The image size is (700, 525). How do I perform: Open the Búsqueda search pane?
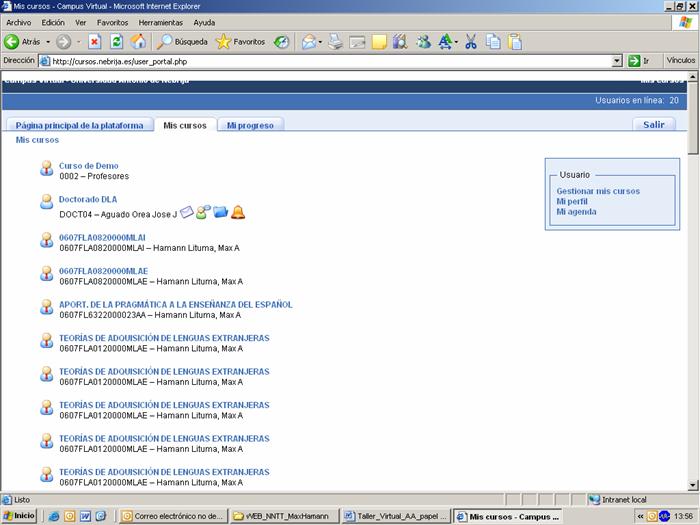tap(182, 42)
